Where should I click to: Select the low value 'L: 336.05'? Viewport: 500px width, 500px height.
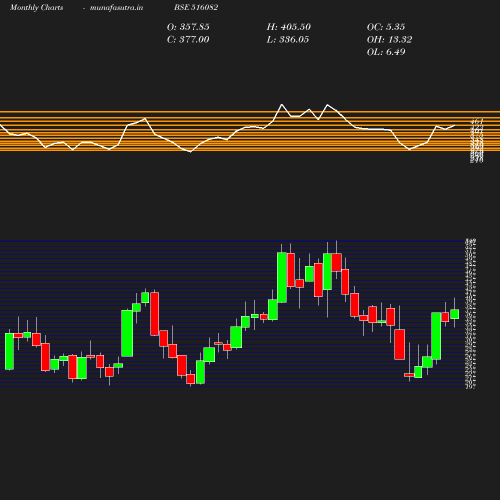click(x=288, y=39)
